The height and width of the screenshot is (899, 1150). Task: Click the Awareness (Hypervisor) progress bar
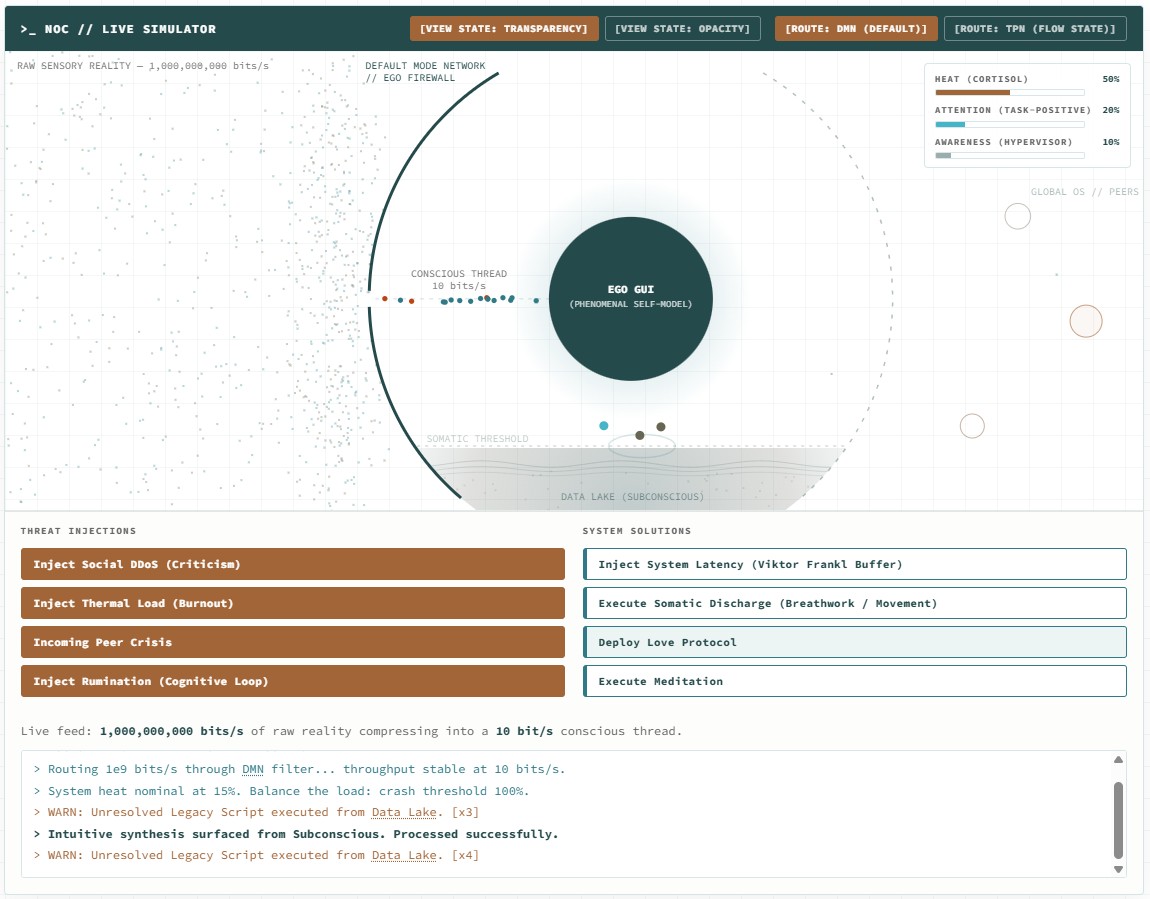pyautogui.click(x=1010, y=155)
